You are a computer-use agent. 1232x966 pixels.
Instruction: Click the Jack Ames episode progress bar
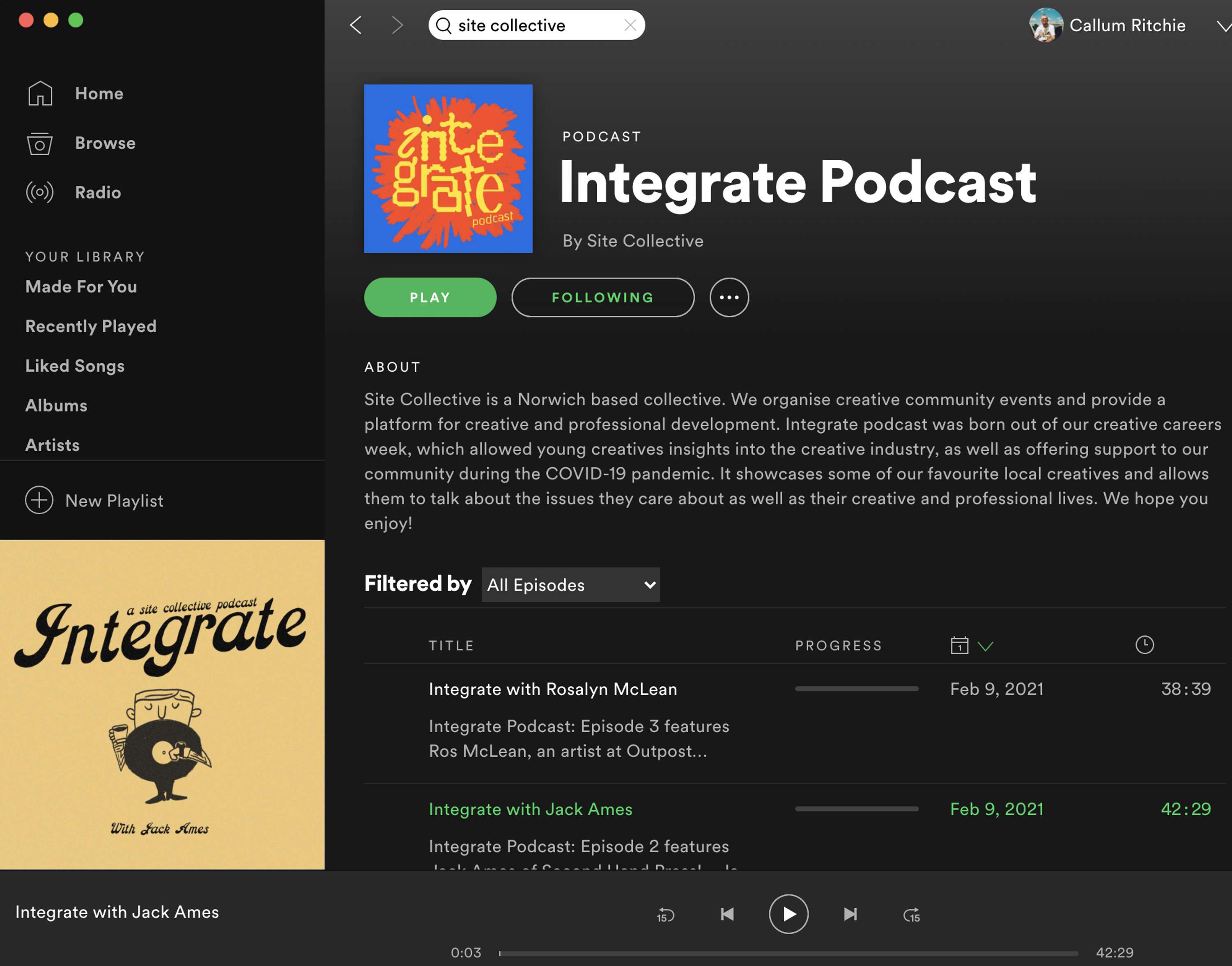click(857, 809)
